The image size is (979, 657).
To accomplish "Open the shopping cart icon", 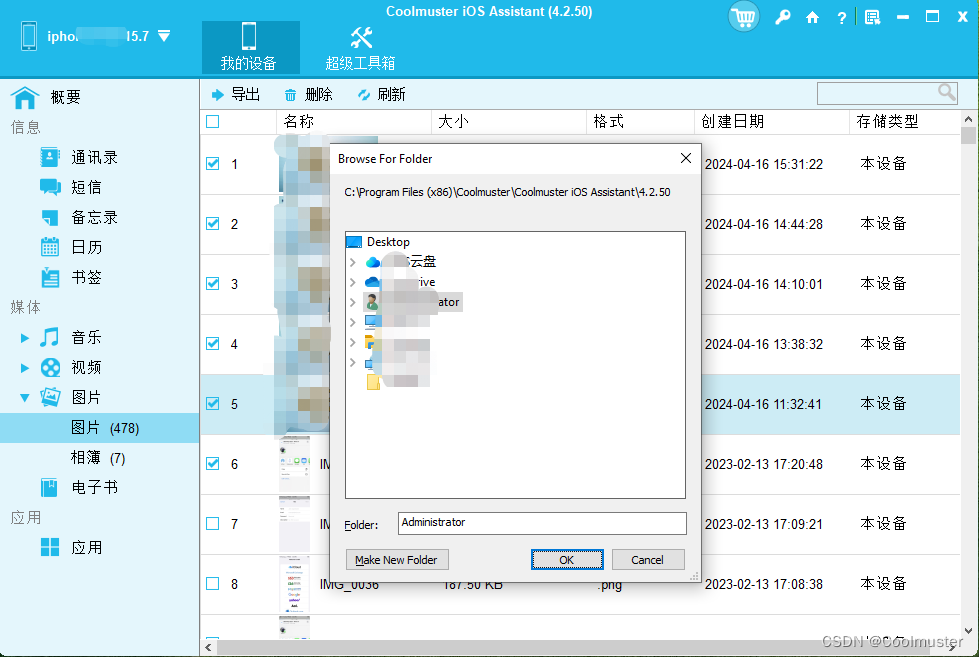I will pos(743,17).
